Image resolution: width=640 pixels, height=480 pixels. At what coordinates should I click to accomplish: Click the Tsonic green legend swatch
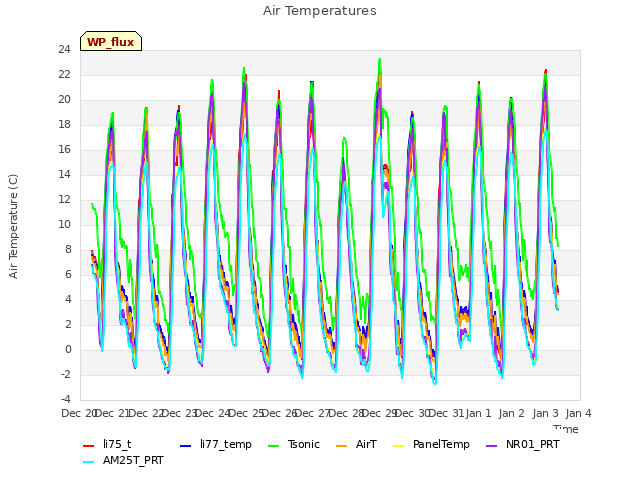click(x=273, y=446)
